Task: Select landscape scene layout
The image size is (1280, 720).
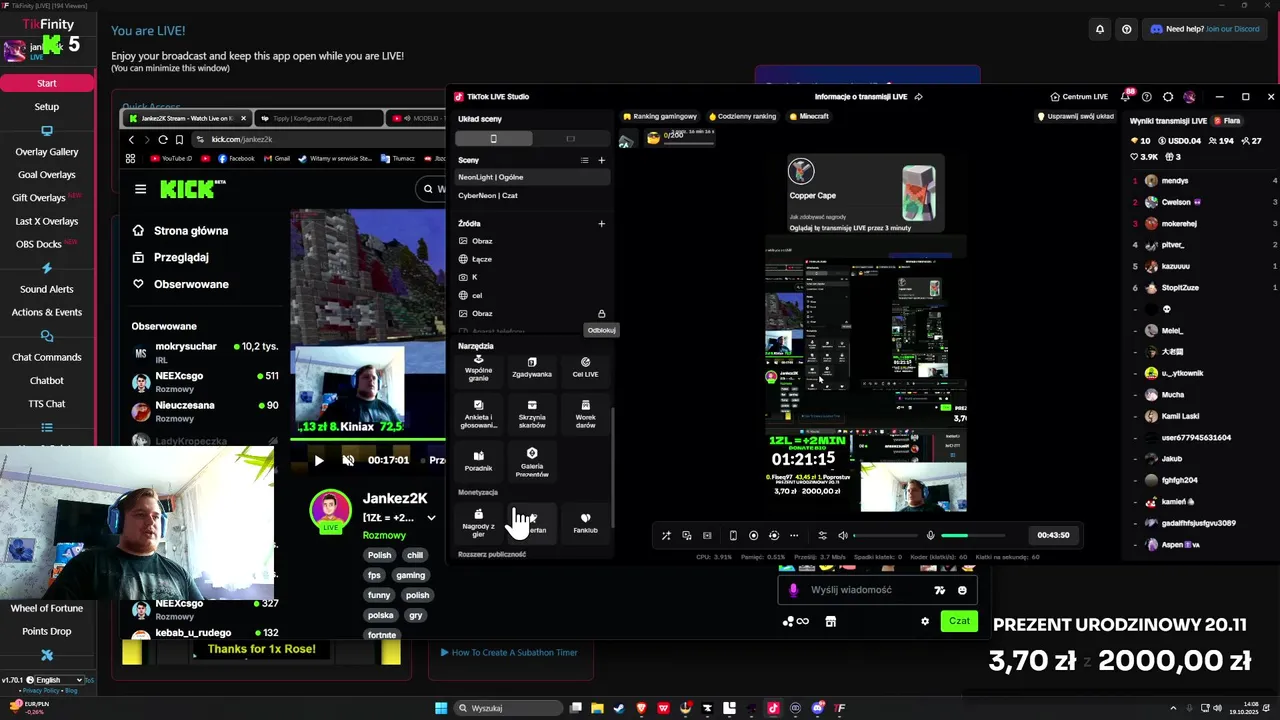Action: [x=570, y=138]
